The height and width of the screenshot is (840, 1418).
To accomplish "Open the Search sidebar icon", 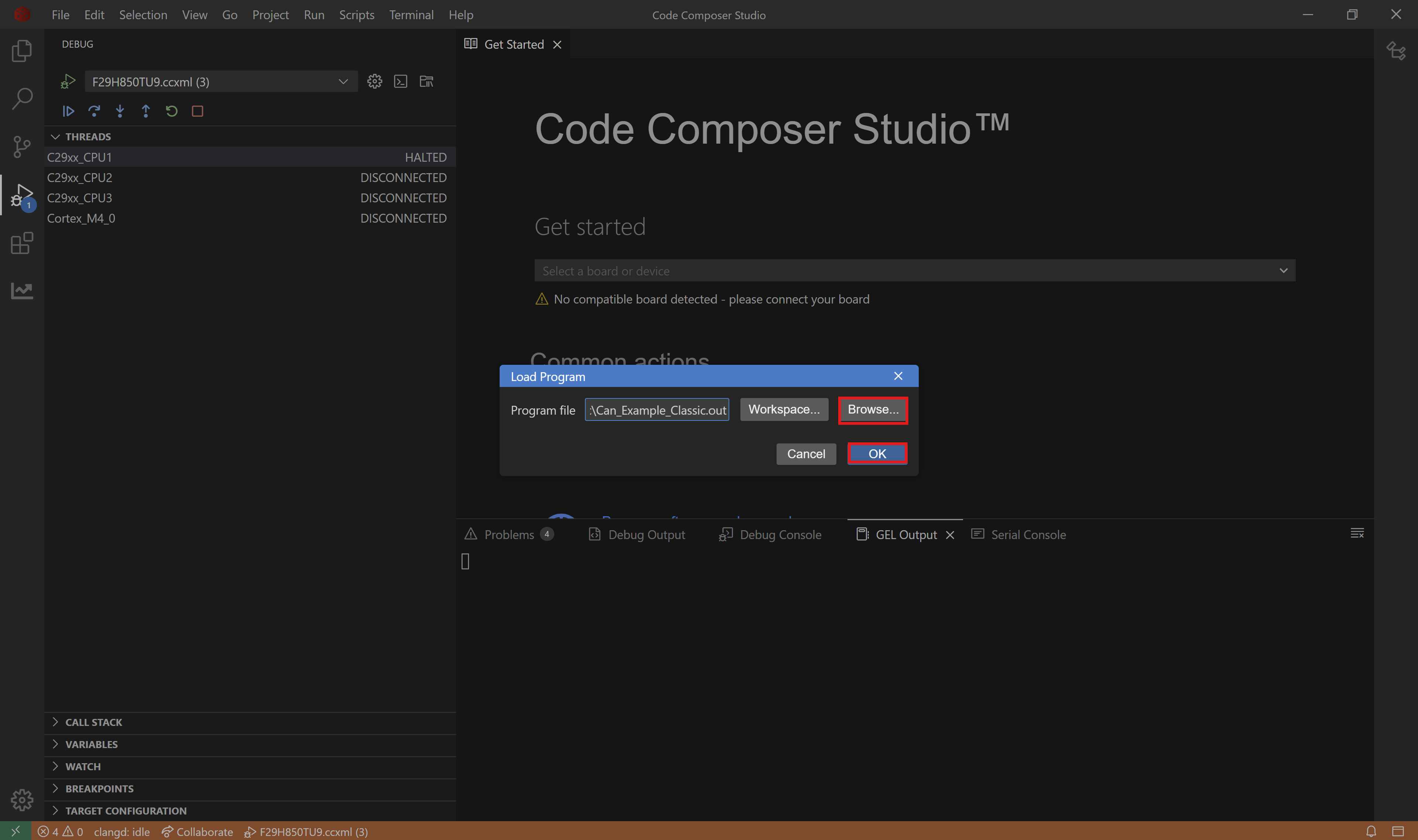I will [x=21, y=98].
